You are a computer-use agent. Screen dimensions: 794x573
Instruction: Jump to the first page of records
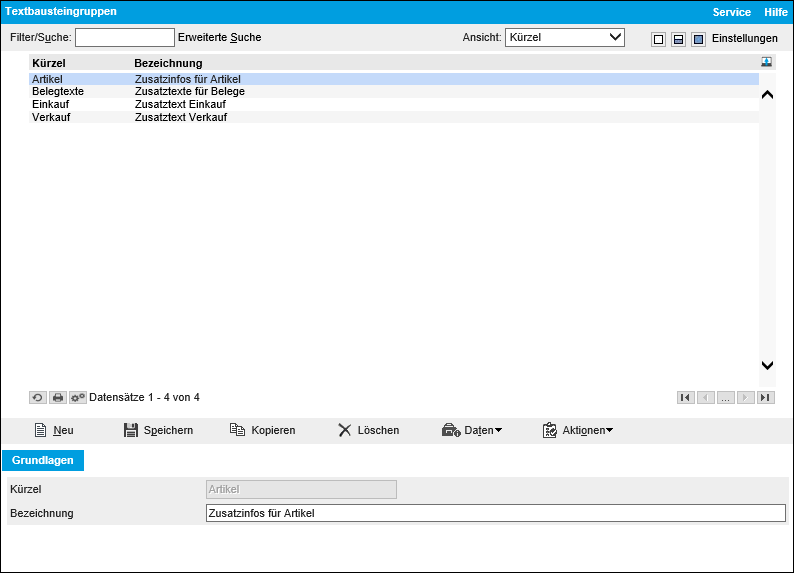pos(685,397)
